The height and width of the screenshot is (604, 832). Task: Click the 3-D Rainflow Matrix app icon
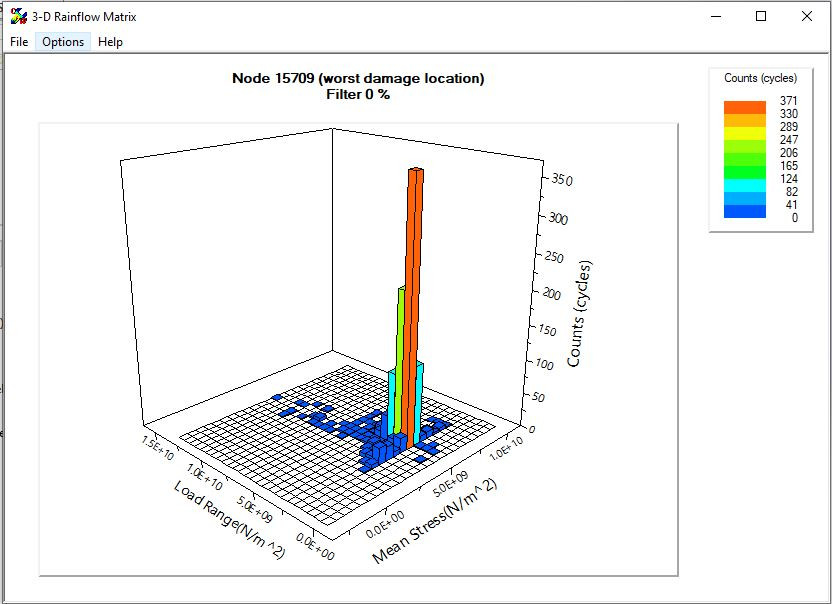[18, 16]
